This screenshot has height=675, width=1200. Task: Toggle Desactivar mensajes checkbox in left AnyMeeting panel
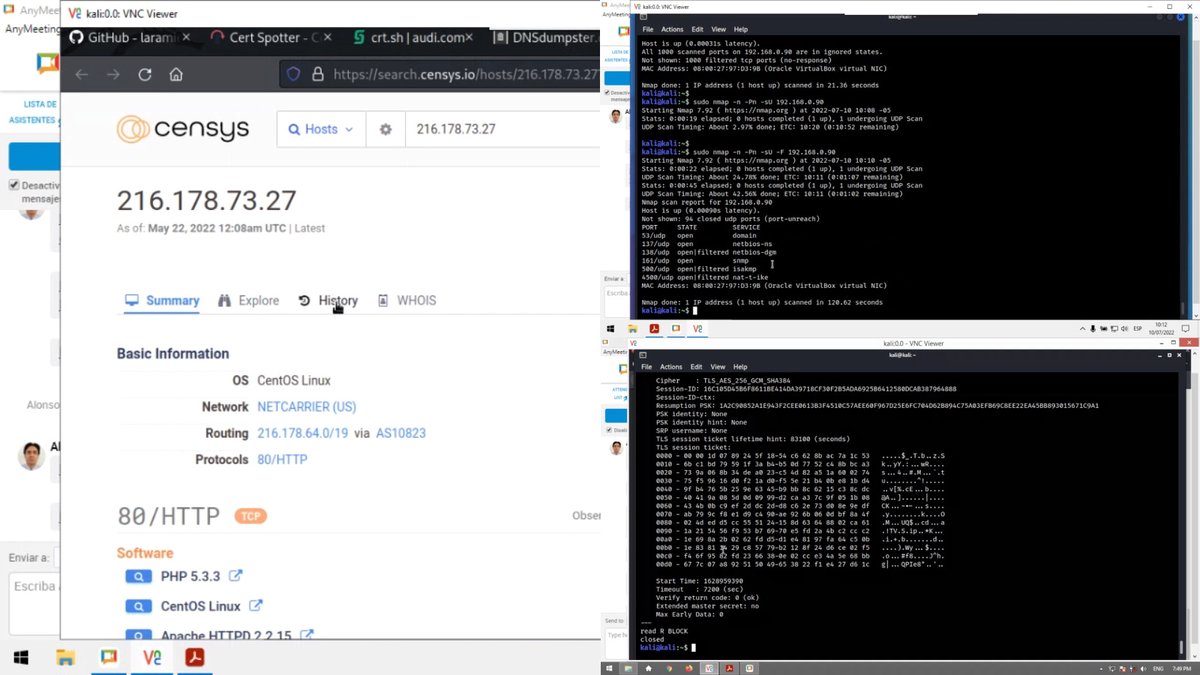click(x=14, y=185)
